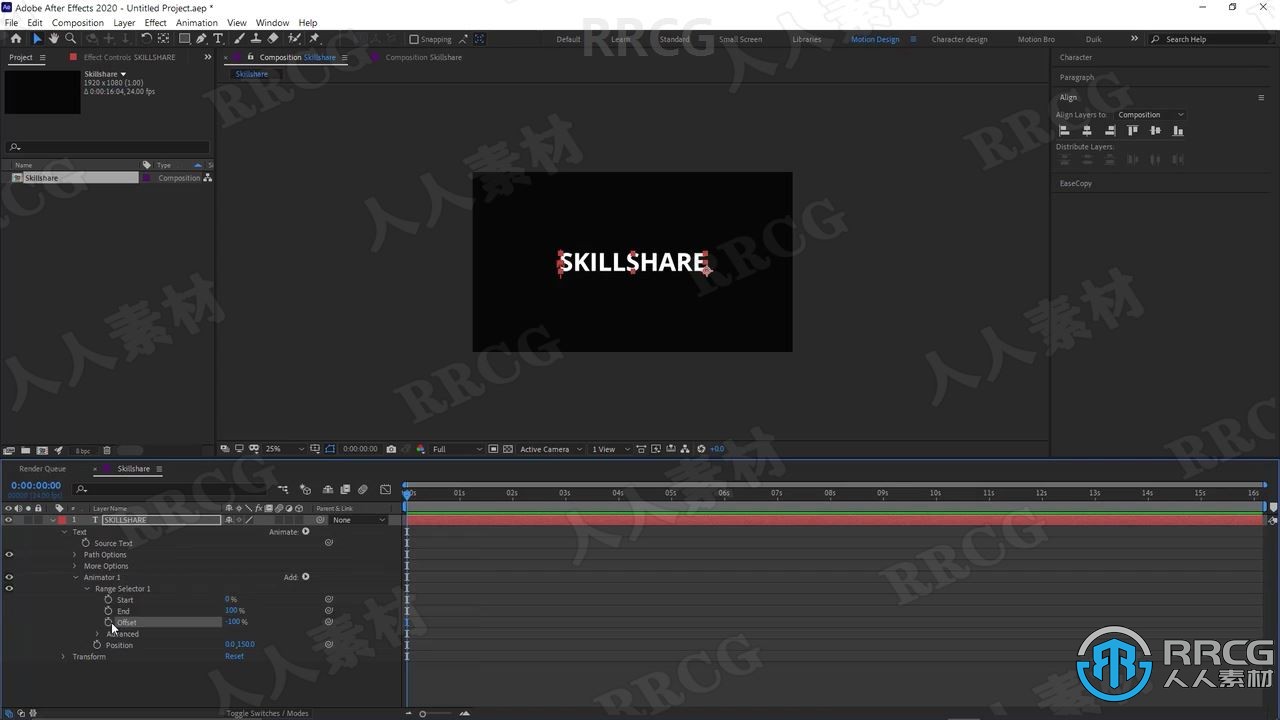Click the Composition Mini-Flowchart icon in timeline
The width and height of the screenshot is (1280, 720).
pos(283,489)
